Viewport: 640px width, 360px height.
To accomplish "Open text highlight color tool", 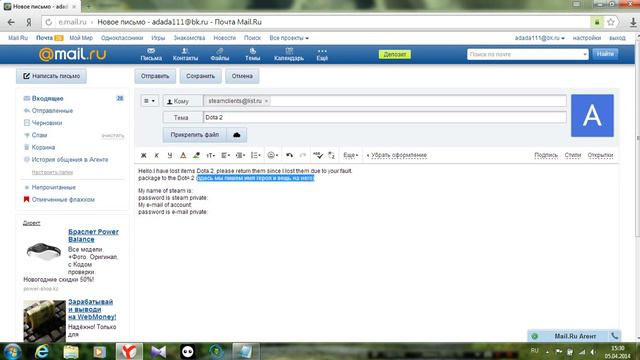I will coord(196,155).
